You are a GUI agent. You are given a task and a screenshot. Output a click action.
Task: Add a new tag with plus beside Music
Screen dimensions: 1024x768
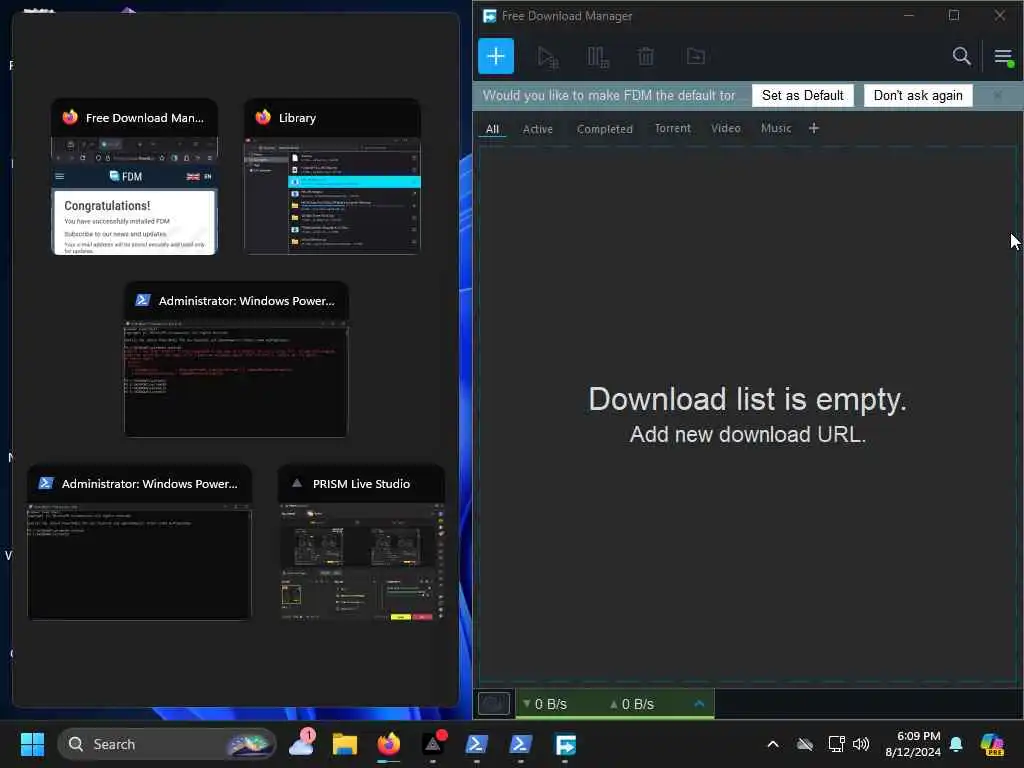pos(814,129)
